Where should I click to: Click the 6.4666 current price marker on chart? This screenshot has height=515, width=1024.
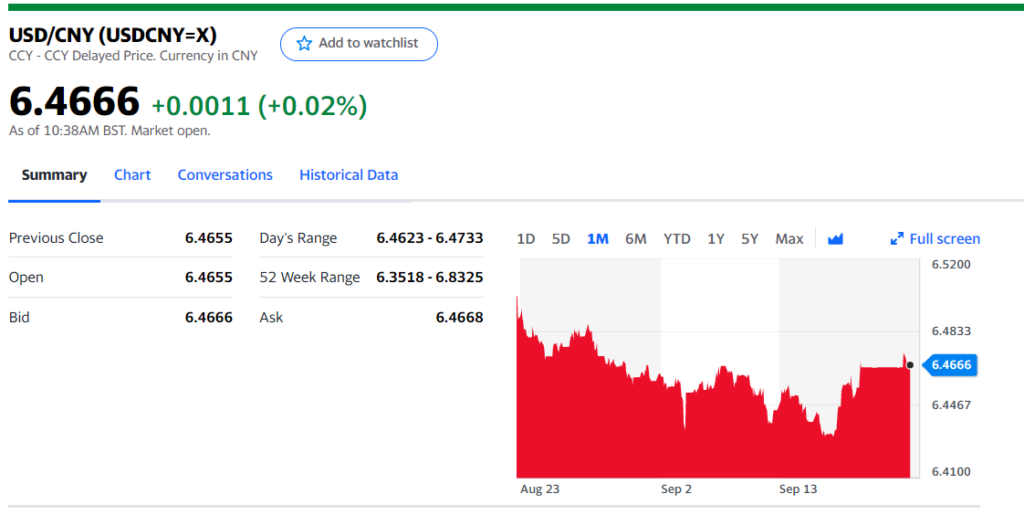click(950, 365)
